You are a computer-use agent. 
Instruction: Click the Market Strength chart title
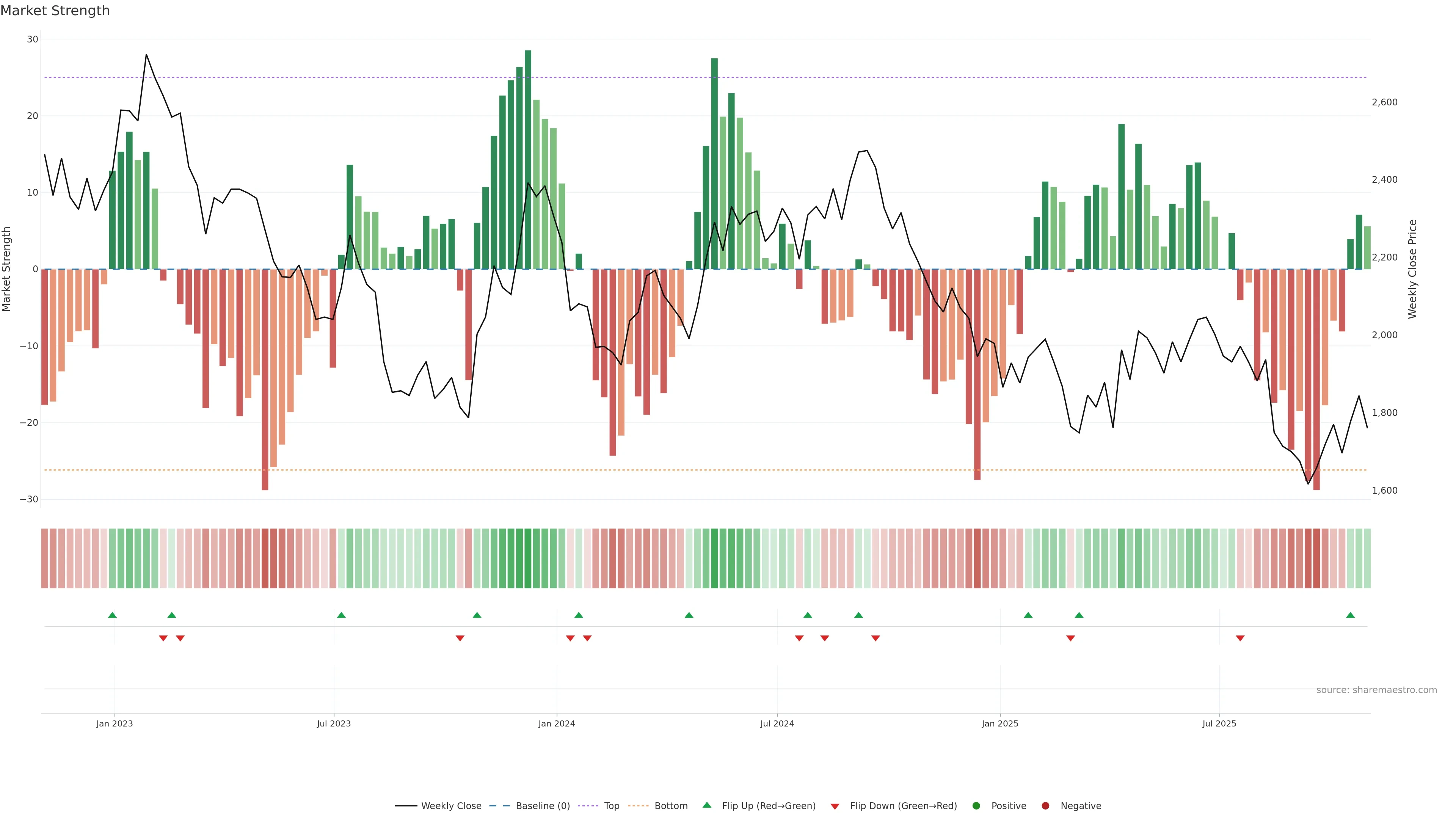[x=55, y=11]
